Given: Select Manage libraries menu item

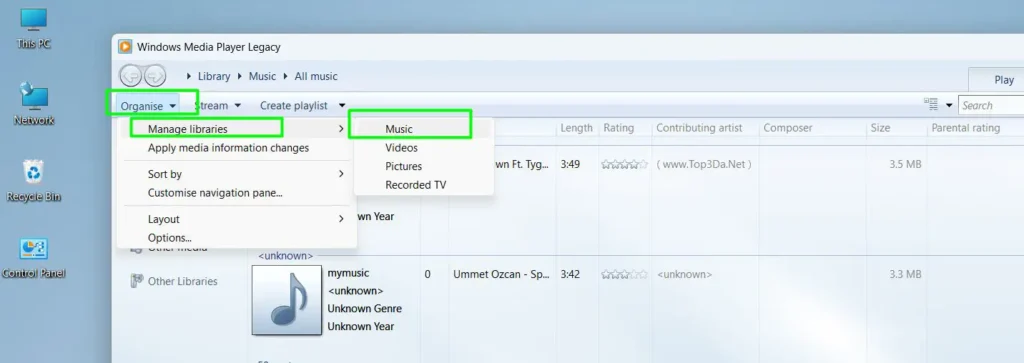Looking at the screenshot, I should pyautogui.click(x=238, y=129).
